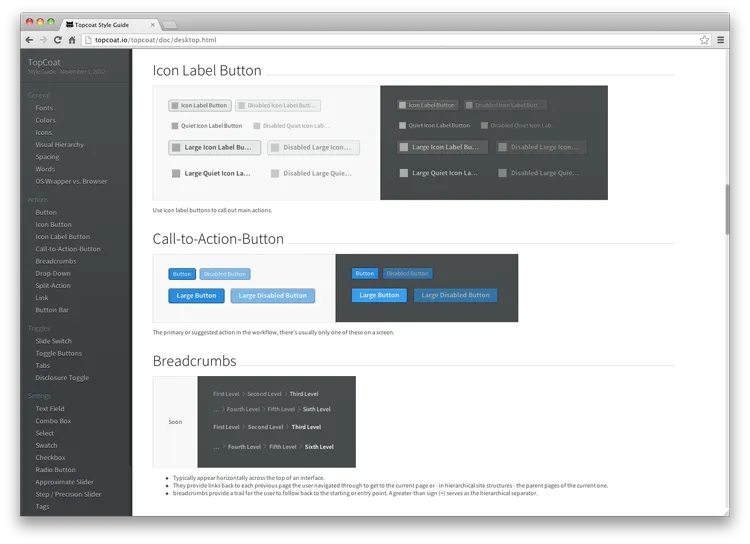Select Button in the Actions list
The height and width of the screenshot is (544, 750).
[x=46, y=212]
